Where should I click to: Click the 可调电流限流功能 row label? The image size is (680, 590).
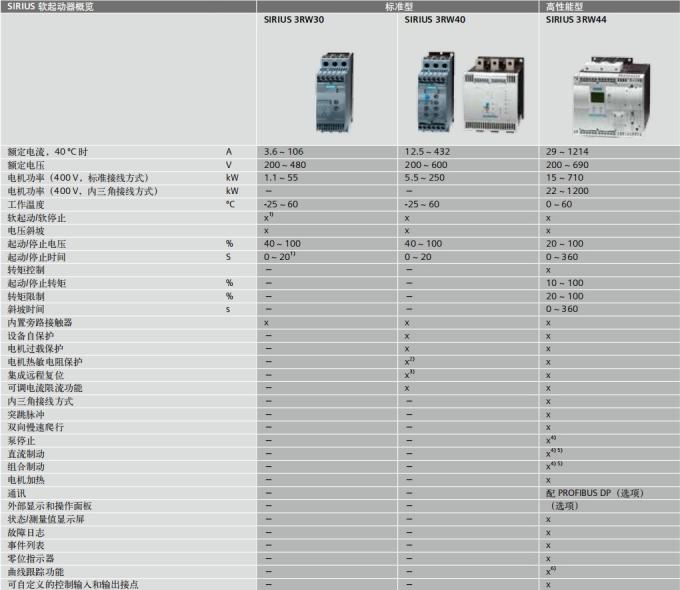[x=45, y=388]
